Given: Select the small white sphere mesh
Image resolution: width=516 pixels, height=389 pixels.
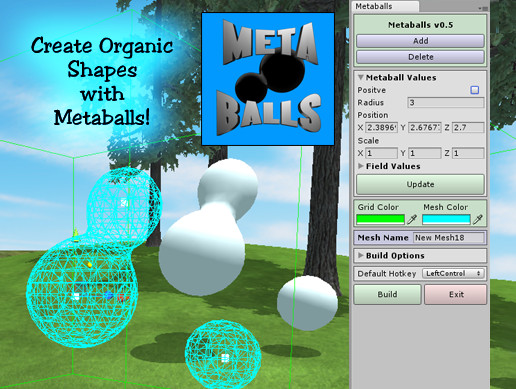Looking at the screenshot, I should click(x=307, y=303).
